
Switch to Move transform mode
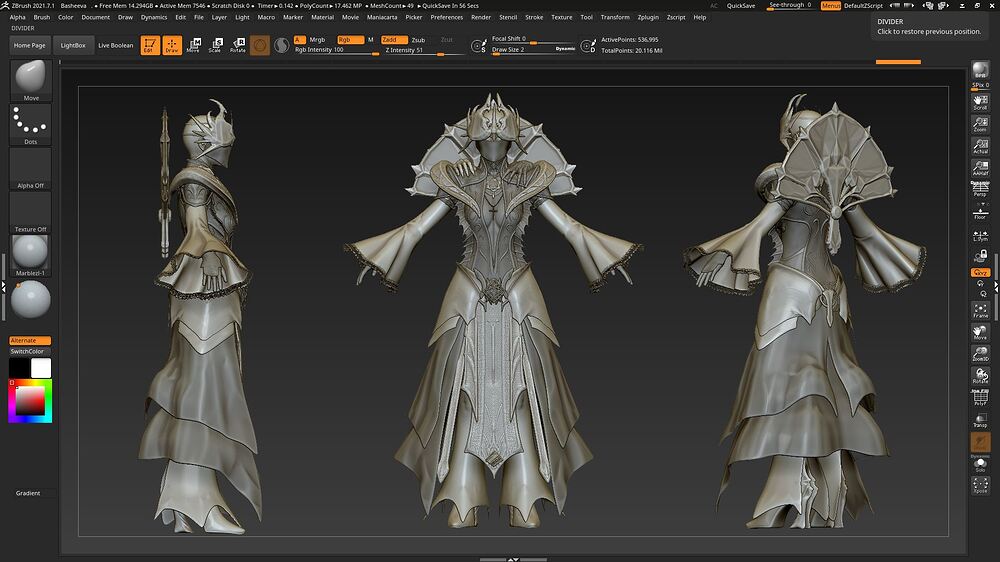193,45
